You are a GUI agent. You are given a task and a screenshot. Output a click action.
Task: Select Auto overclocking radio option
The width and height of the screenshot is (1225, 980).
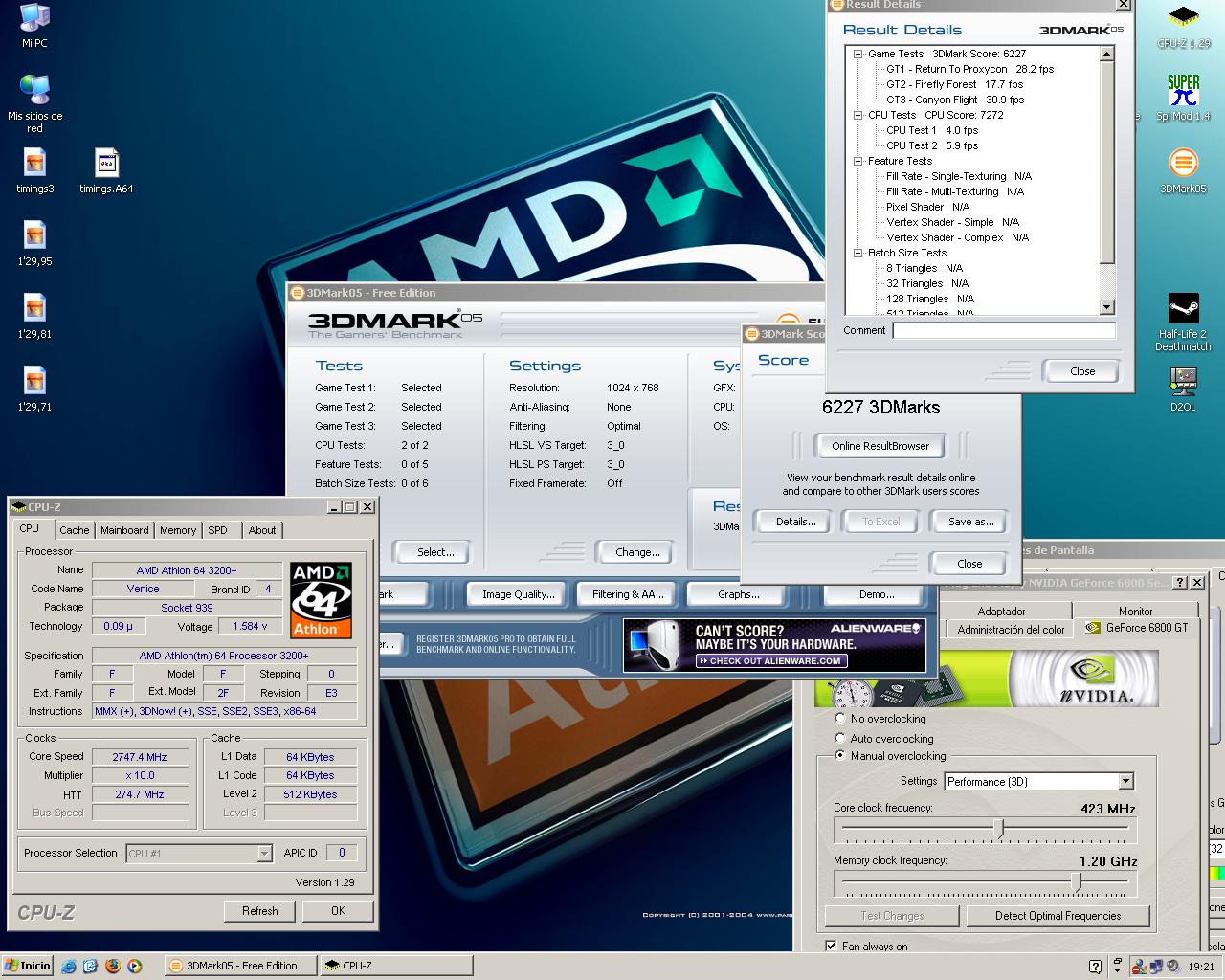point(840,738)
